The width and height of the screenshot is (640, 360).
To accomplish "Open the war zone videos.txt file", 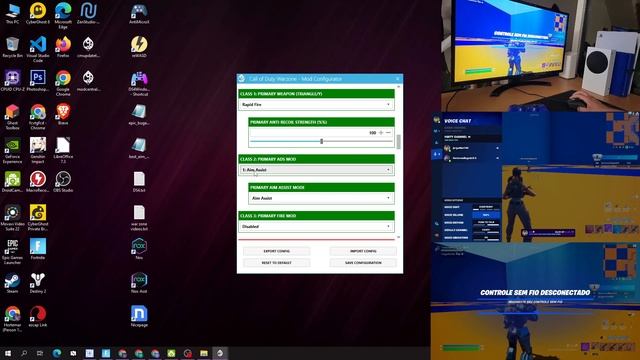I will pos(139,218).
